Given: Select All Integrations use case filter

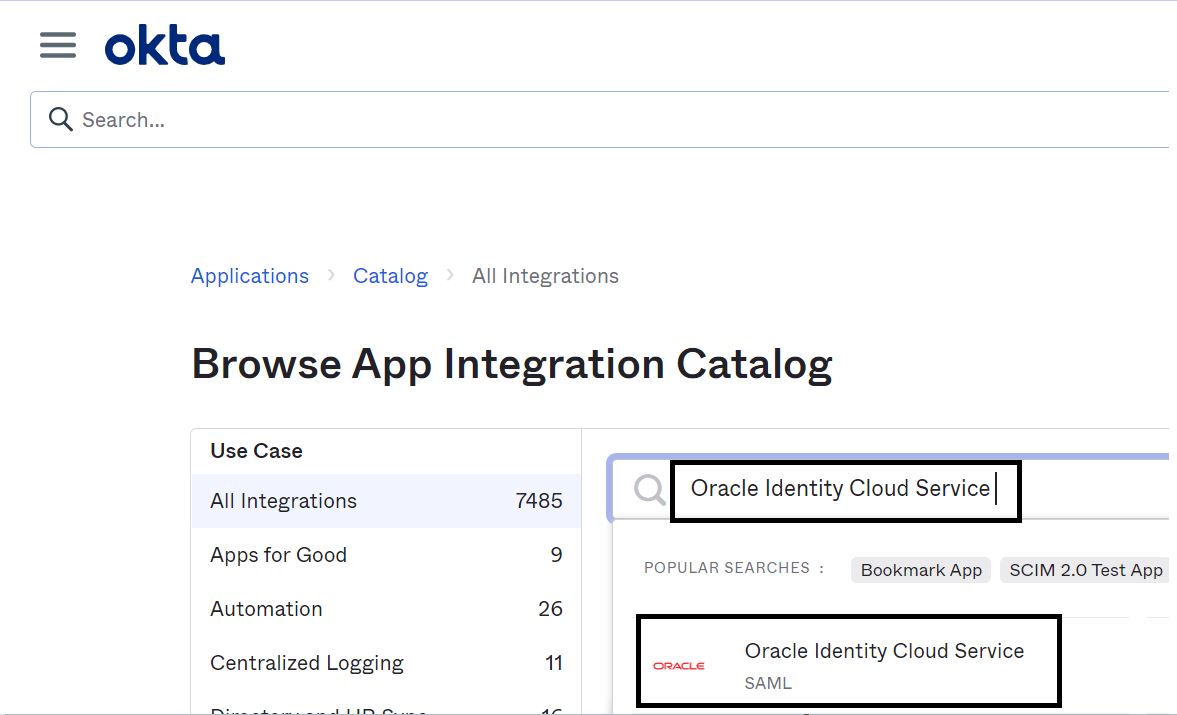Looking at the screenshot, I should 386,501.
